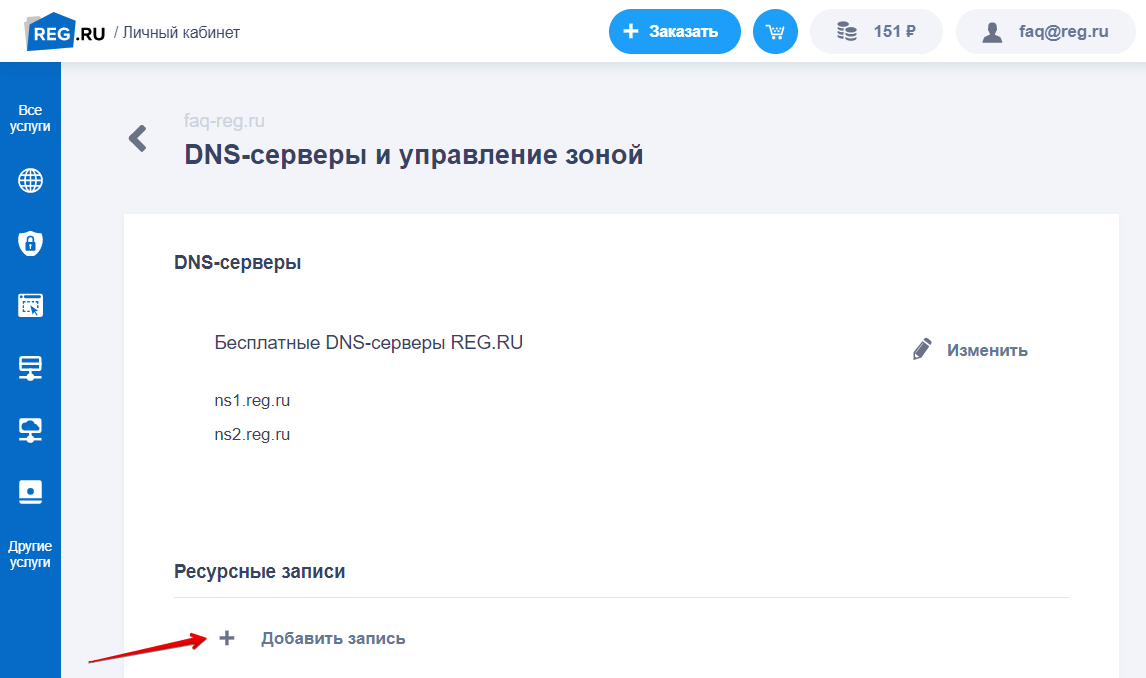Click the faq-reg.ru domain breadcrumb
The image size is (1146, 678).
click(x=224, y=121)
